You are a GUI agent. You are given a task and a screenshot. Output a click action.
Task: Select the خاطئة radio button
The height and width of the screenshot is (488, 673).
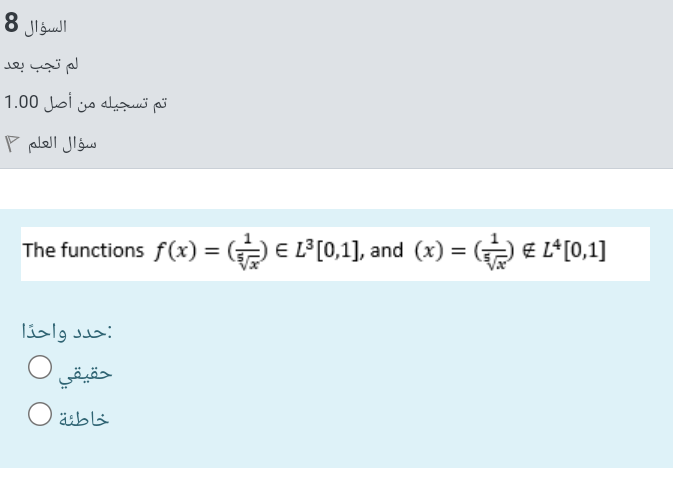pos(40,414)
